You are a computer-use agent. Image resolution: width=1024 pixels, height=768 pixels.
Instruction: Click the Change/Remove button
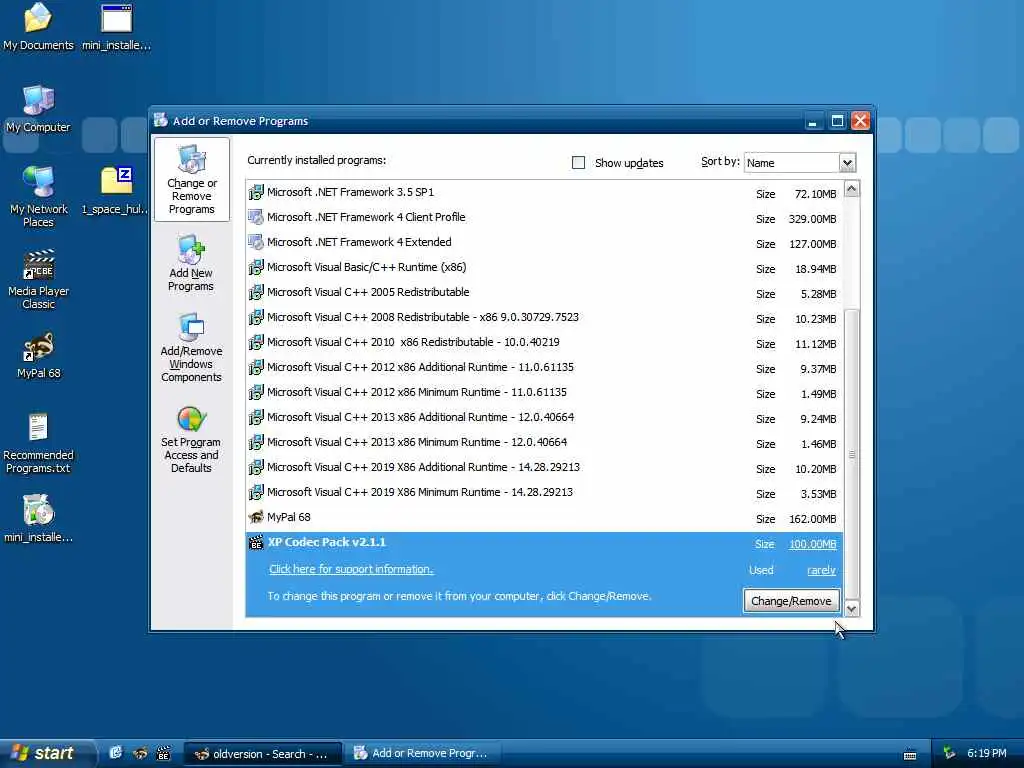coord(791,601)
